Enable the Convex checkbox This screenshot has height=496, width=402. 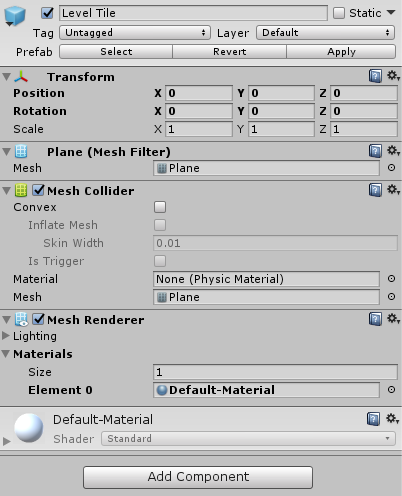click(160, 207)
